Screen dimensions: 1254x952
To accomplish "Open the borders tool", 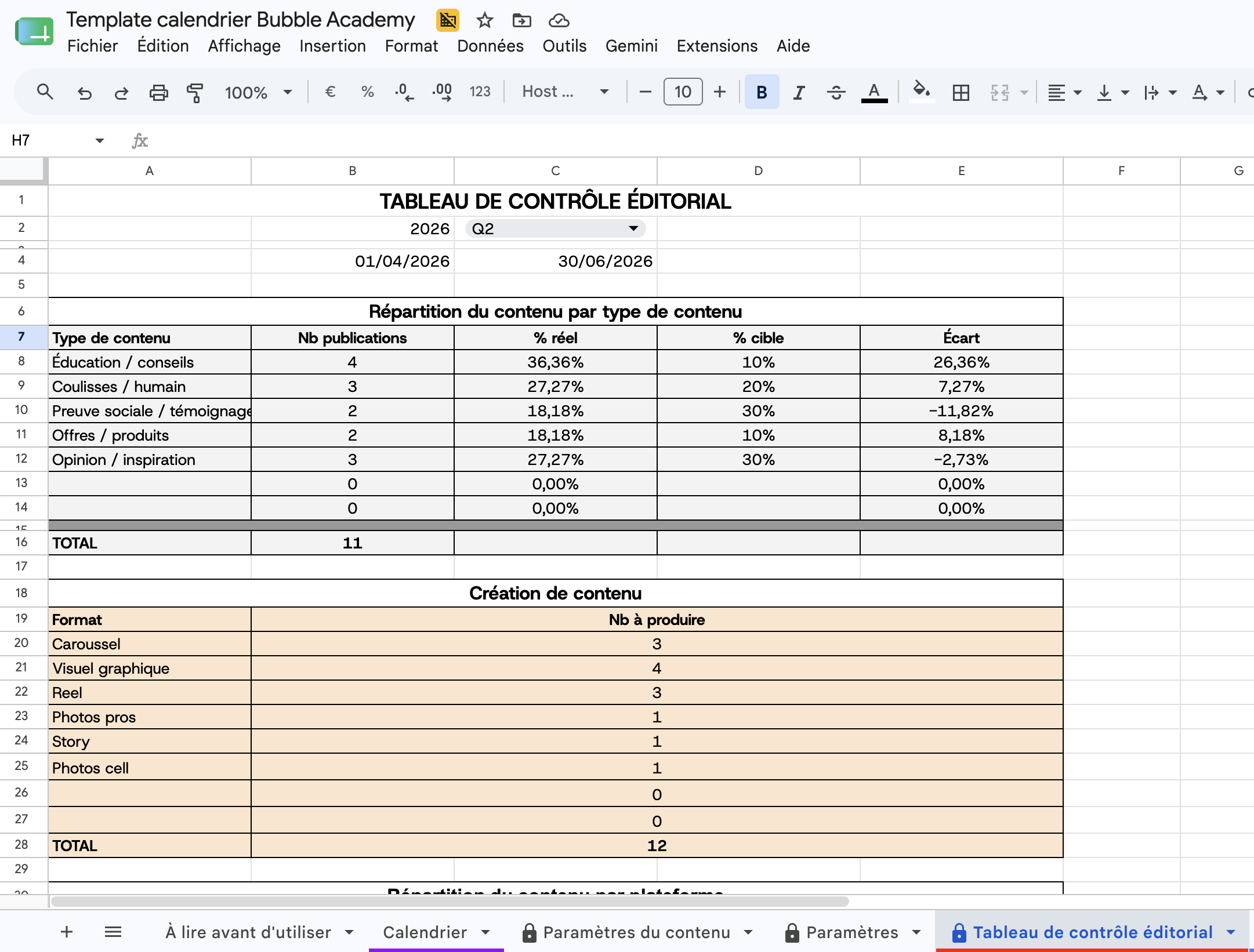I will point(961,92).
